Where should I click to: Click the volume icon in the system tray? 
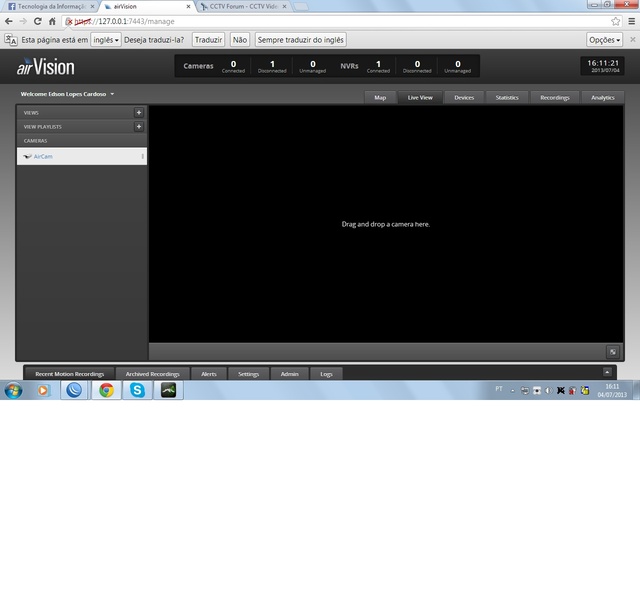tap(549, 391)
